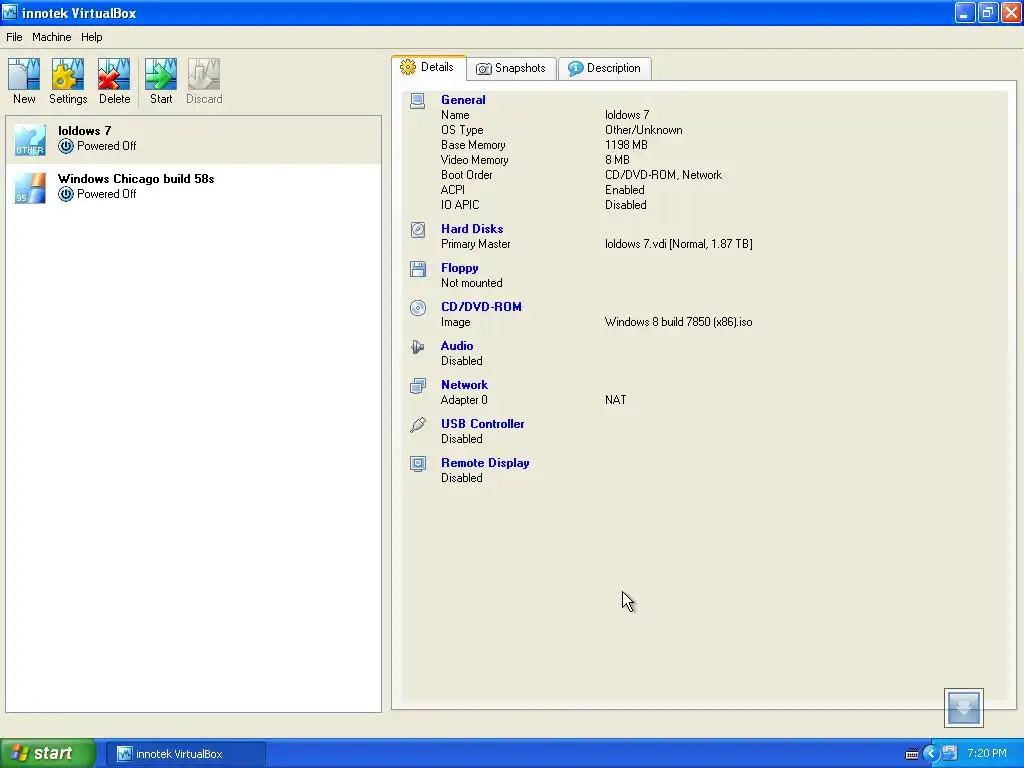Open the General settings link
Image resolution: width=1024 pixels, height=768 pixels.
[463, 100]
